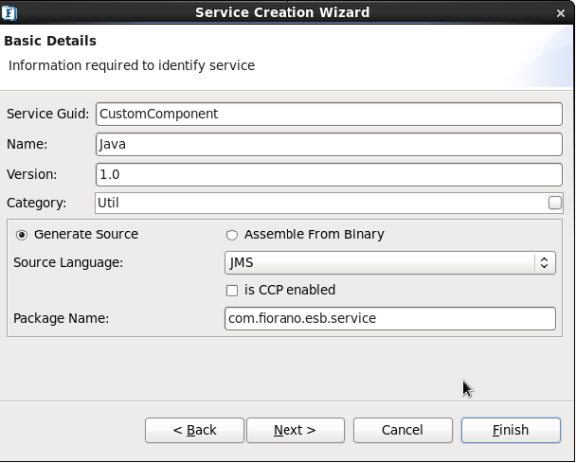Viewport: 576px width, 463px height.
Task: Choose the Assemble From Binary radio option
Action: tap(232, 234)
